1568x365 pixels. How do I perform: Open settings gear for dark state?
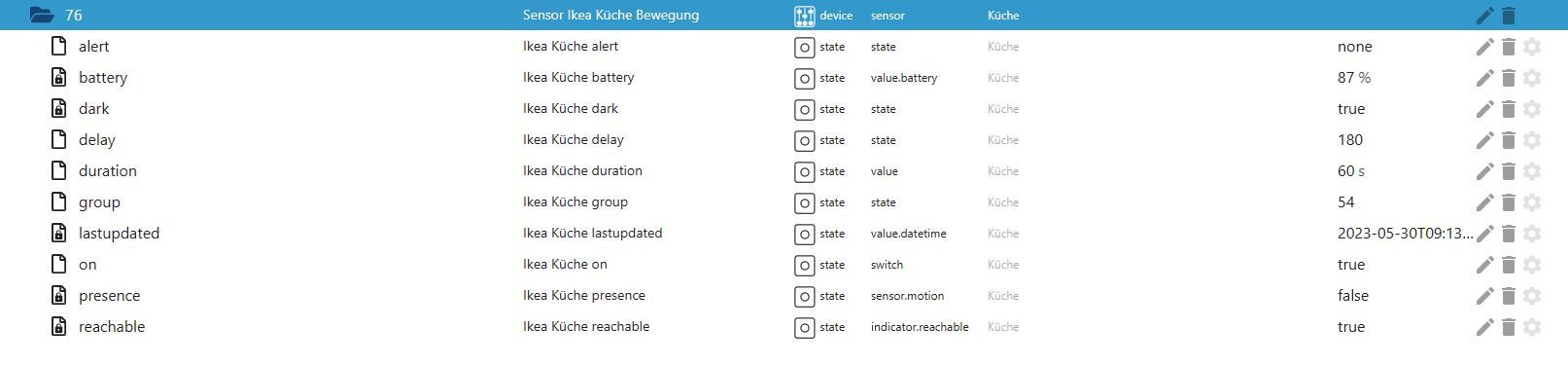(1532, 109)
